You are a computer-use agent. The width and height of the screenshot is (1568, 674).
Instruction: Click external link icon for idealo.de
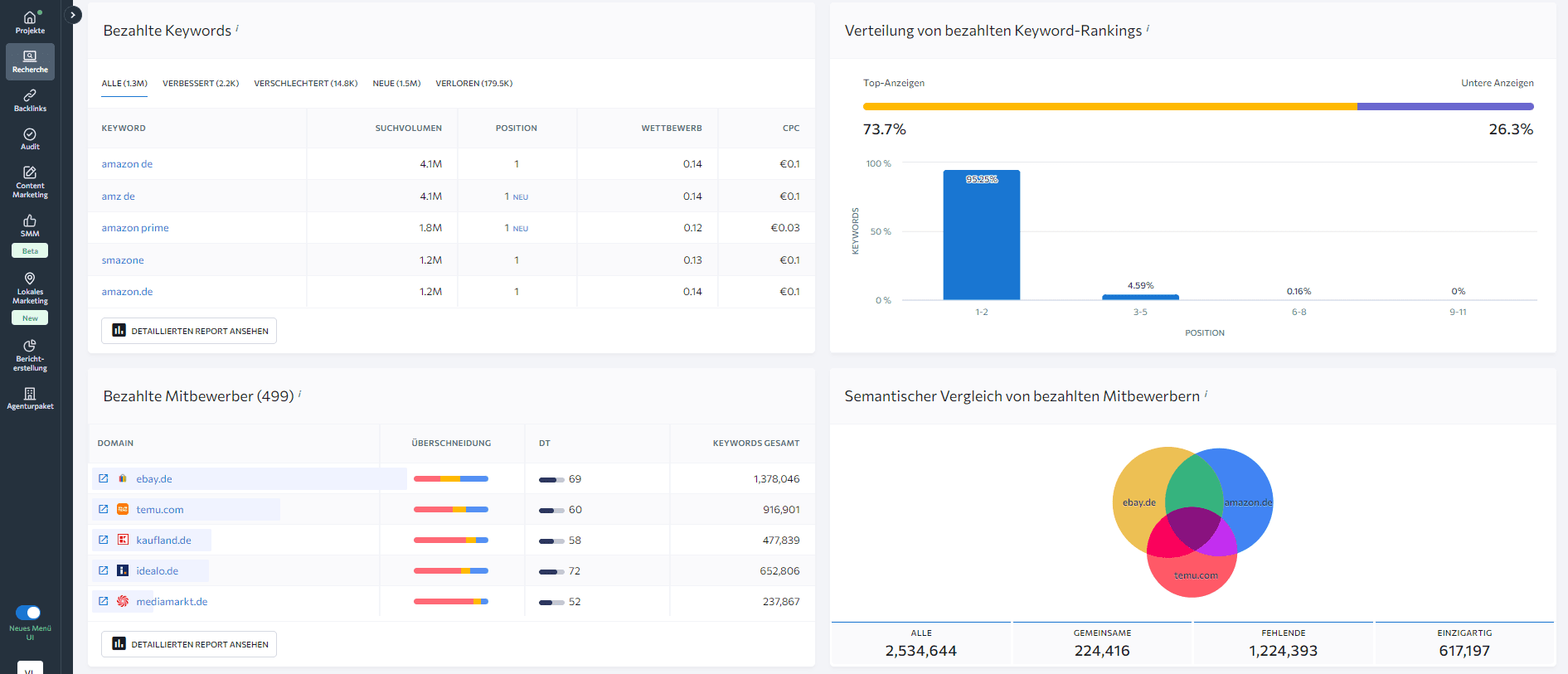[104, 570]
